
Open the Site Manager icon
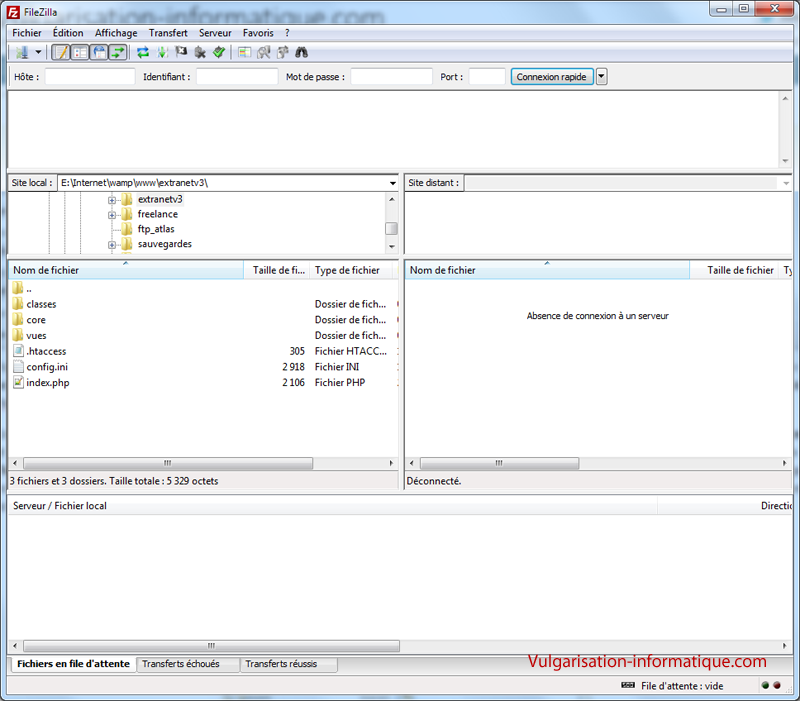click(x=21, y=52)
